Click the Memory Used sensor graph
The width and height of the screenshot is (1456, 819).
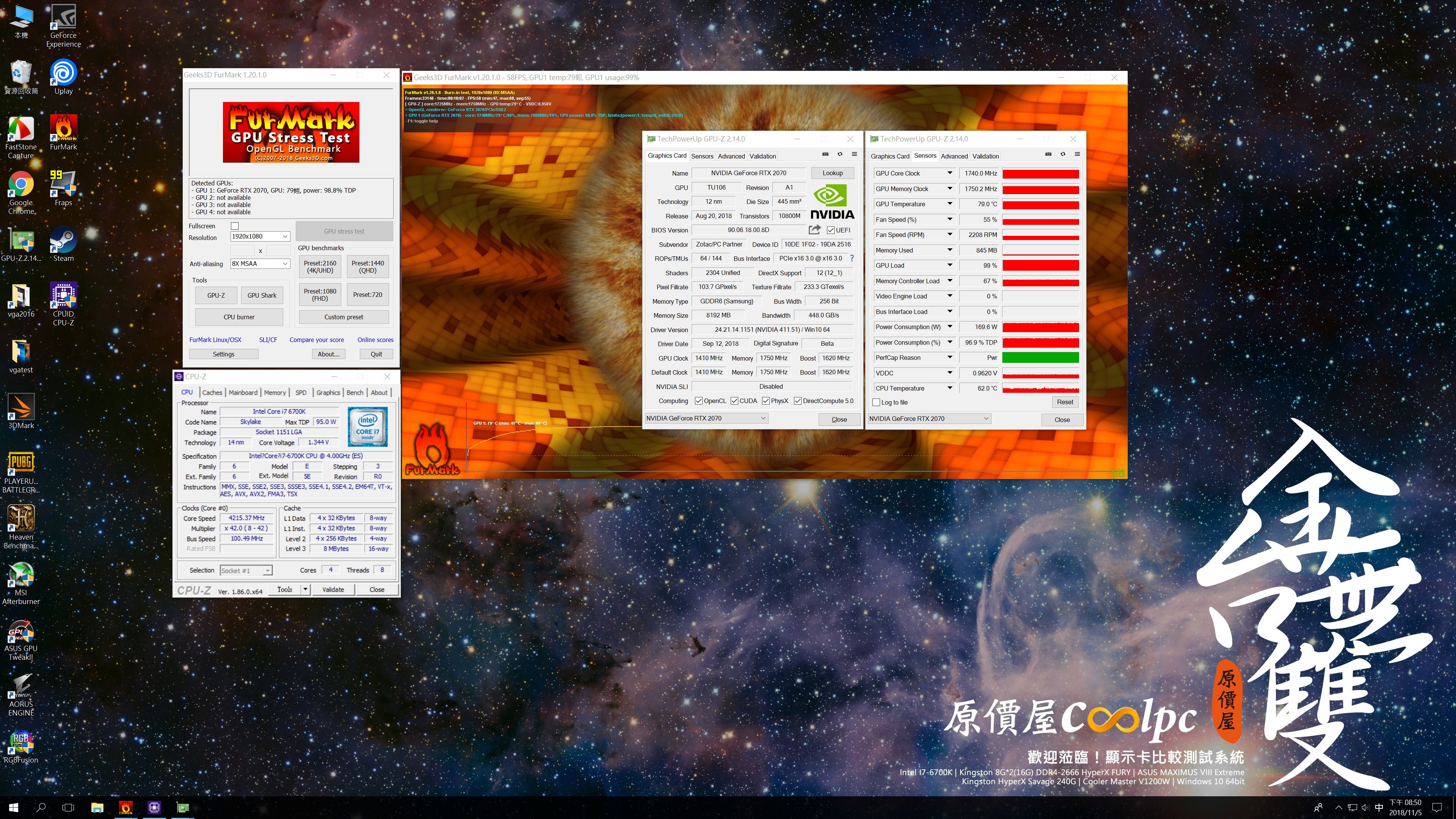coord(1040,250)
